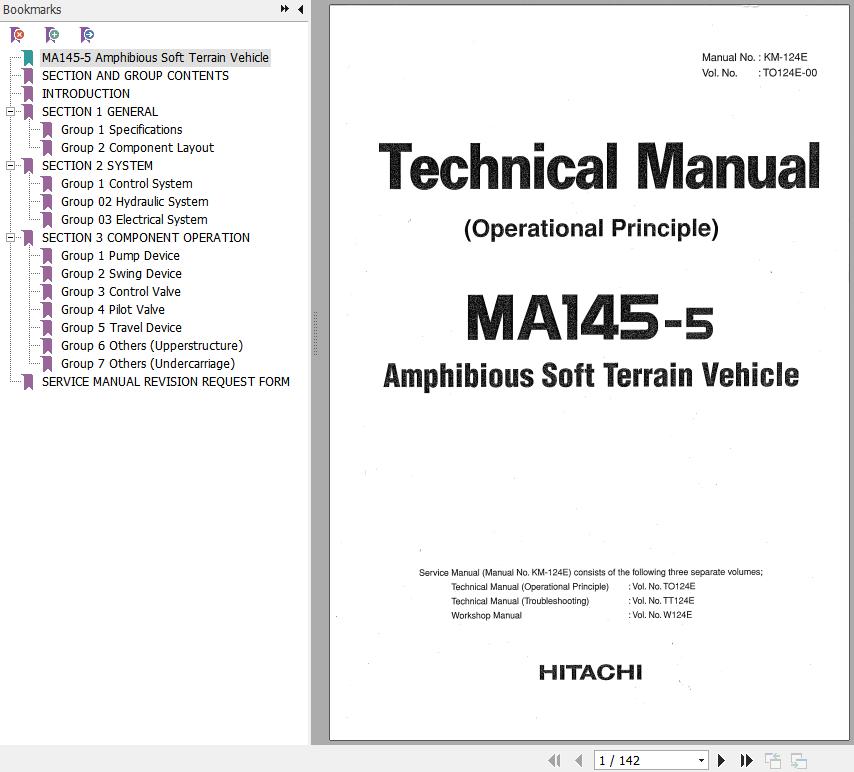
Task: Click the add new bookmark icon
Action: click(52, 35)
